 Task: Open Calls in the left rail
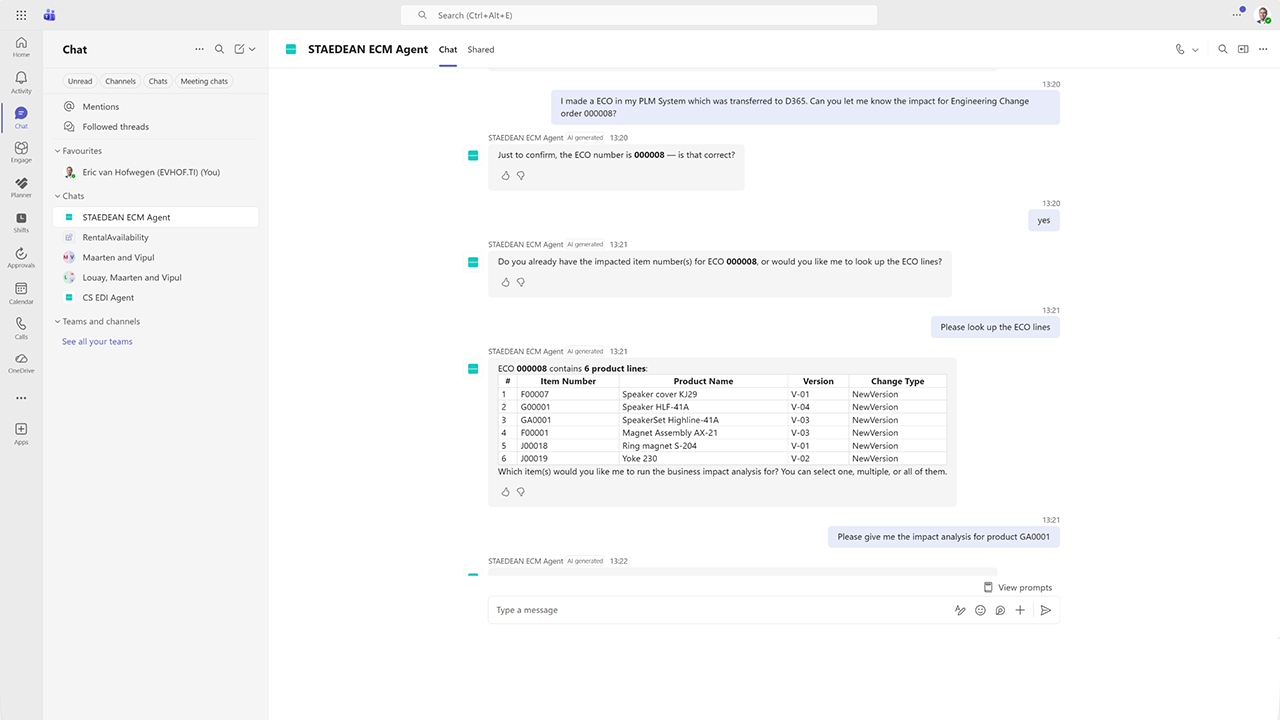21,328
